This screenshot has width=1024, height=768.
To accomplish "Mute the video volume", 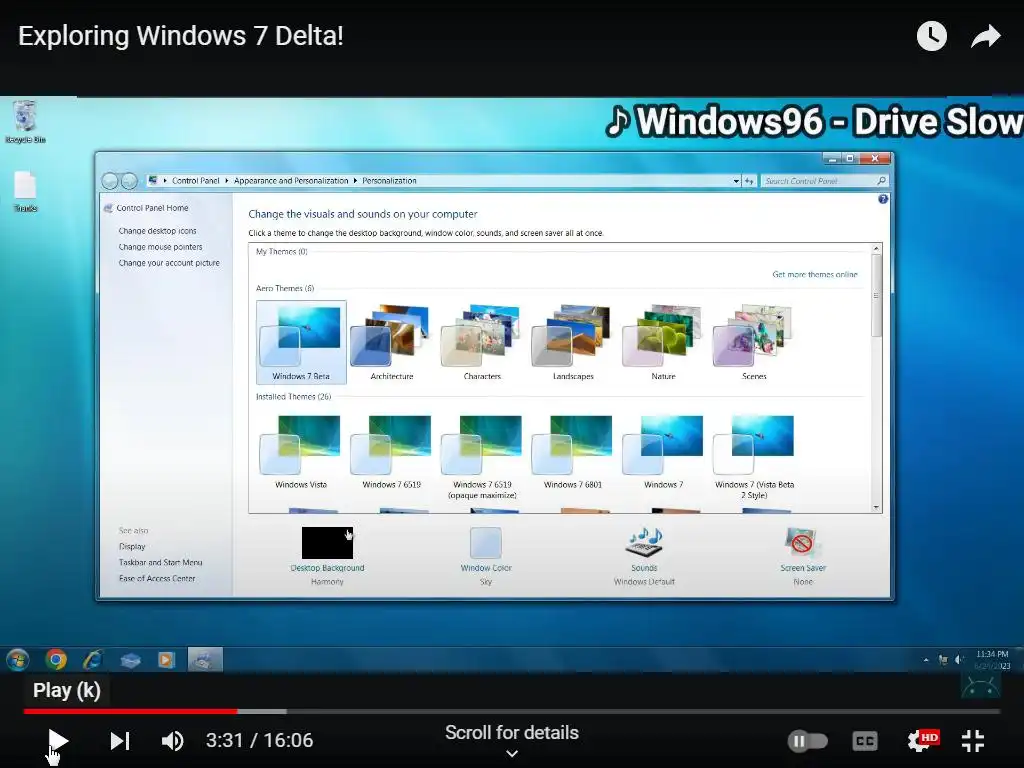I will point(172,741).
